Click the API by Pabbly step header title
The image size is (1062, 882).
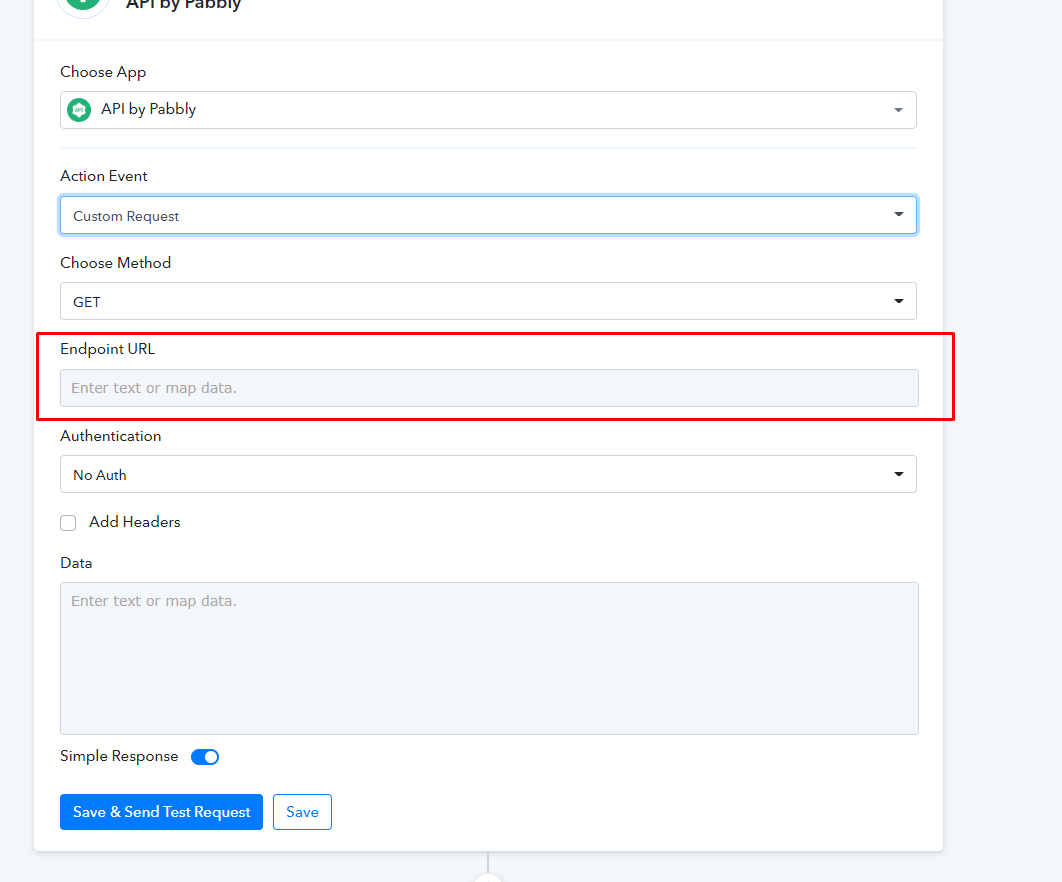[184, 5]
